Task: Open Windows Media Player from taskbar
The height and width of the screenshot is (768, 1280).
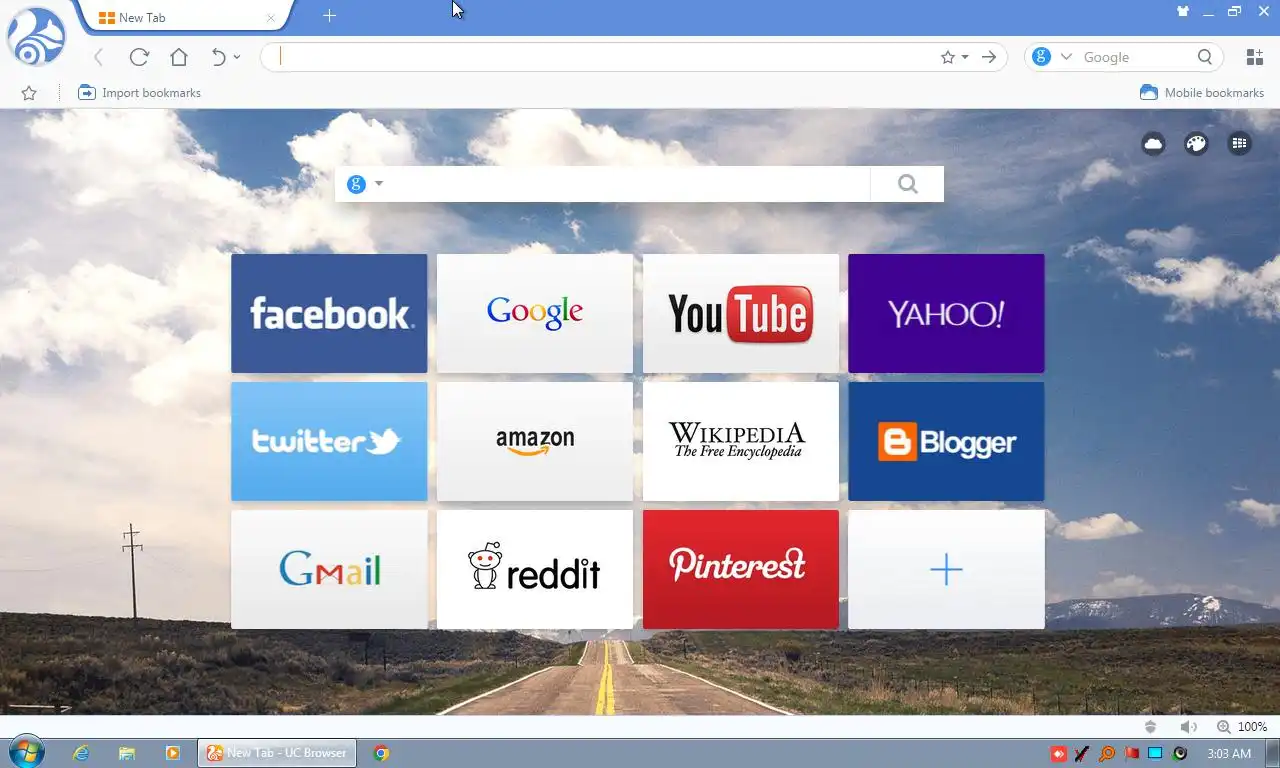Action: point(173,753)
